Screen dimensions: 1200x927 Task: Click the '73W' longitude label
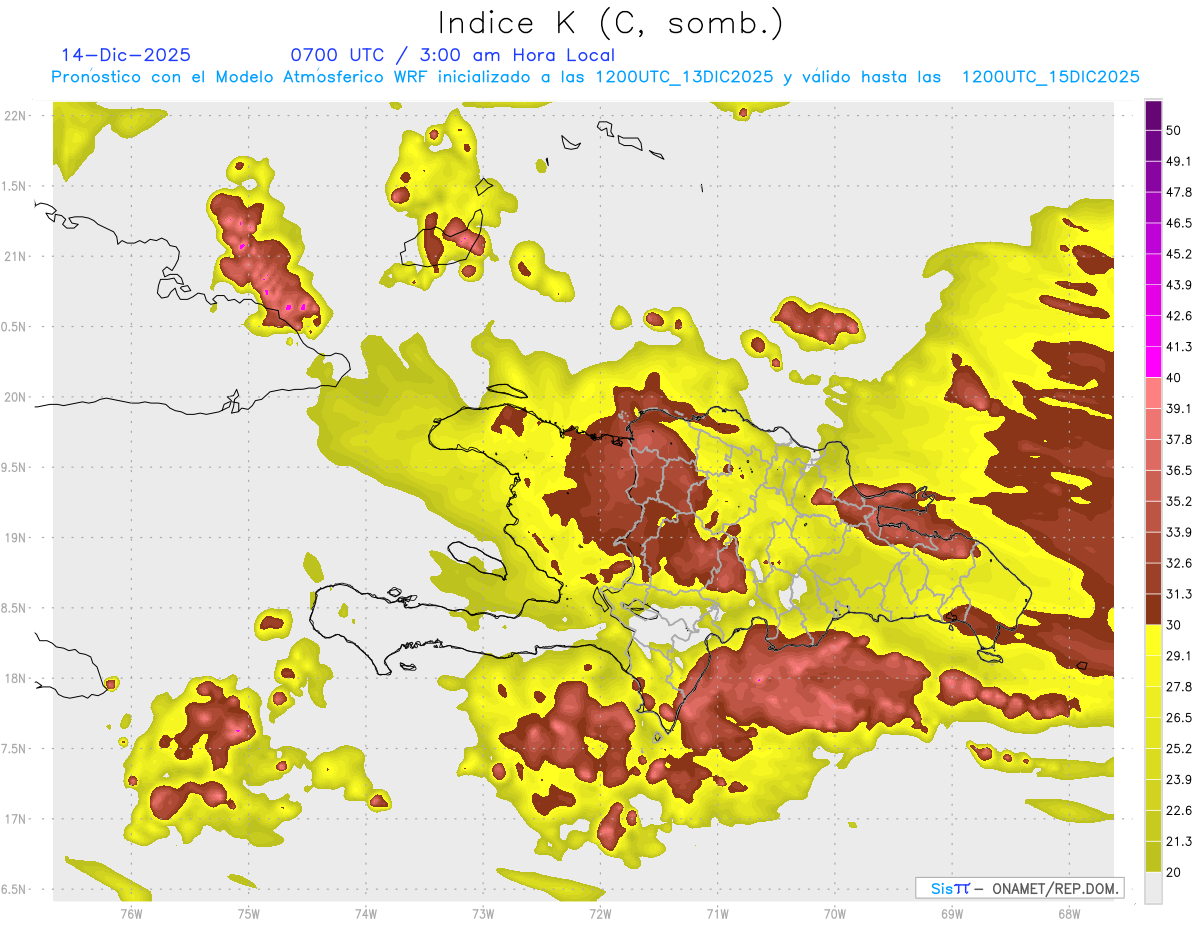tap(483, 913)
